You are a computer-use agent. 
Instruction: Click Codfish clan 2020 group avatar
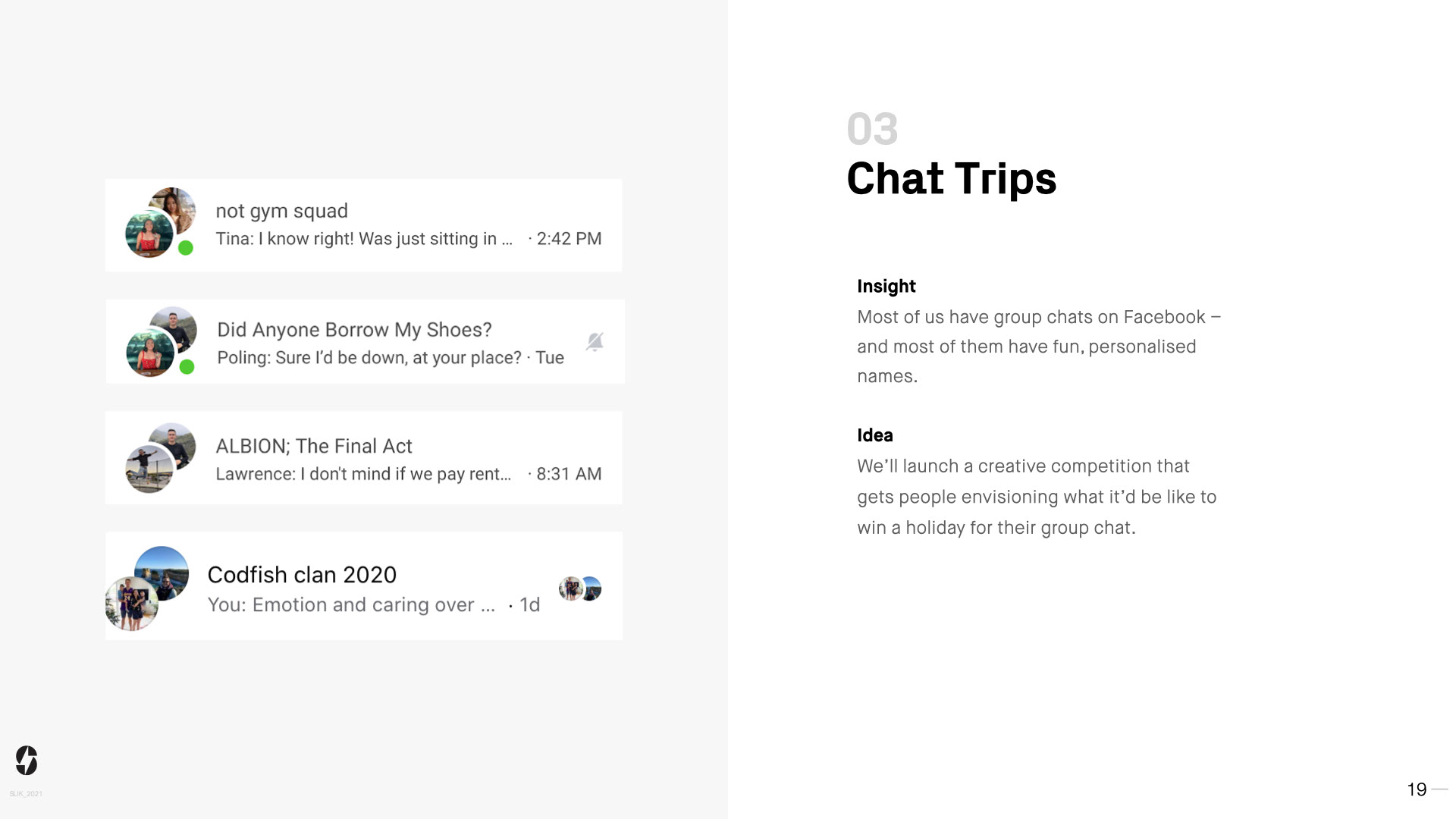pos(147,588)
